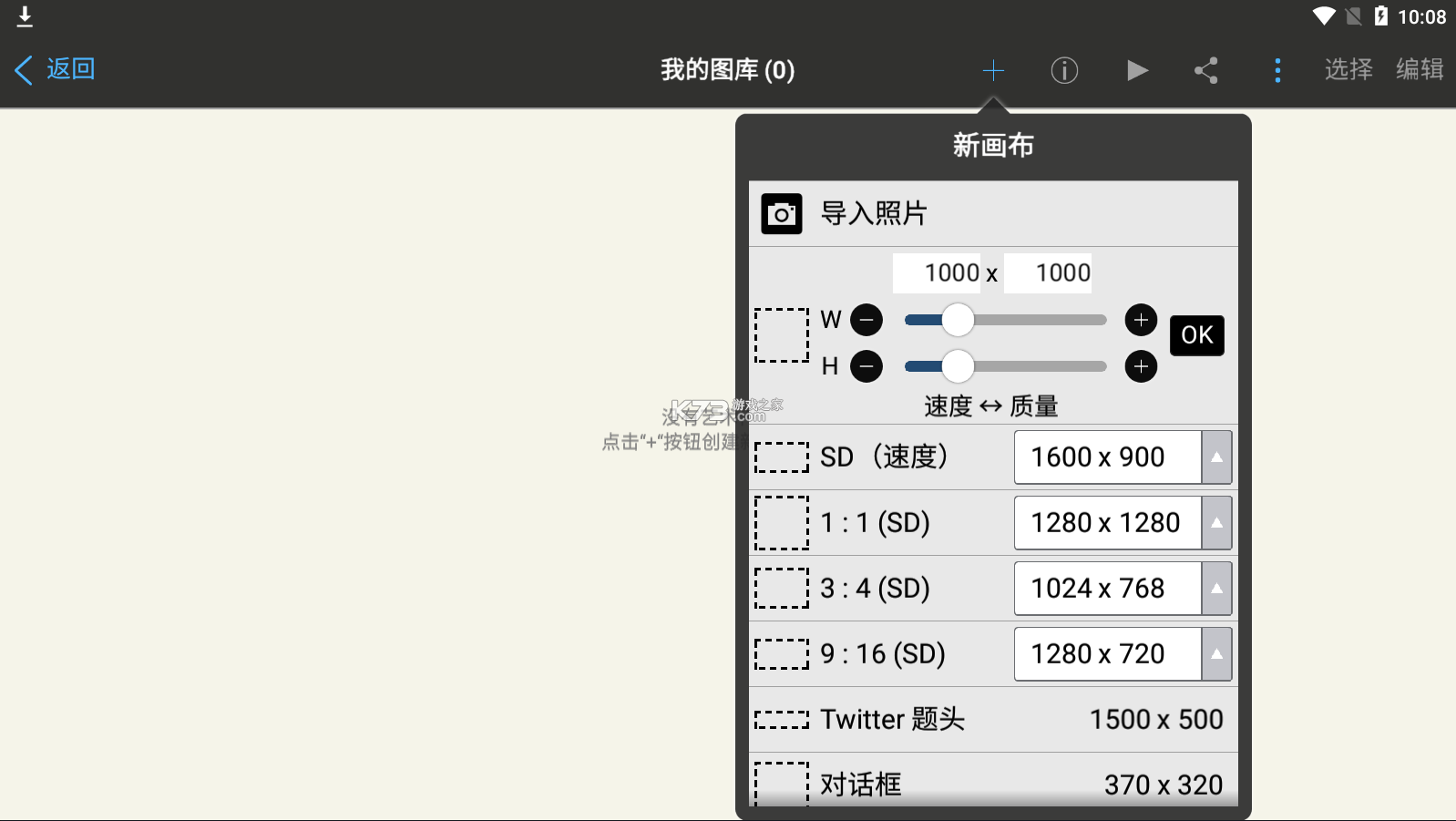Viewport: 1456px width, 821px height.
Task: Tap the play icon in top bar
Action: tap(1136, 70)
